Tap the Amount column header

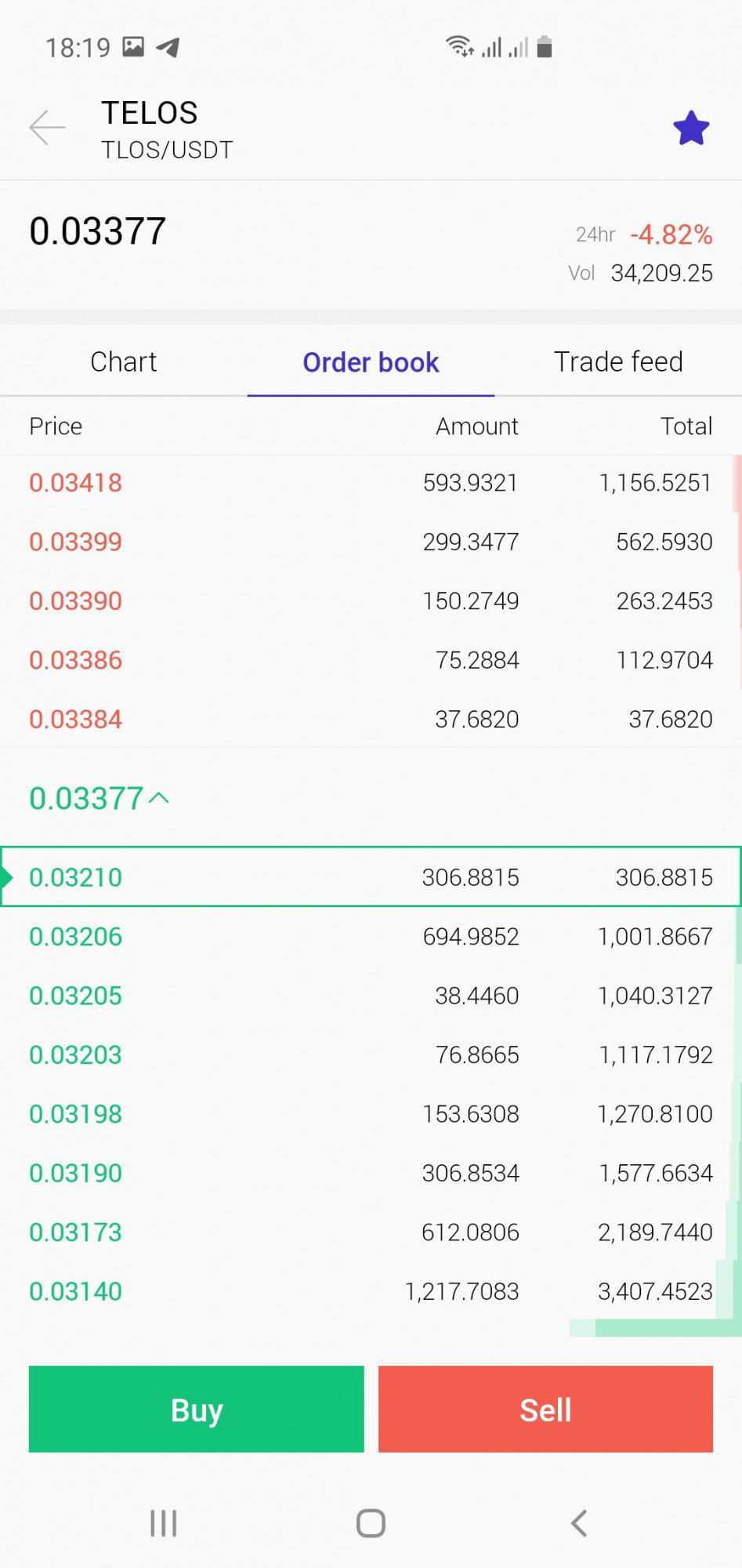(x=477, y=426)
